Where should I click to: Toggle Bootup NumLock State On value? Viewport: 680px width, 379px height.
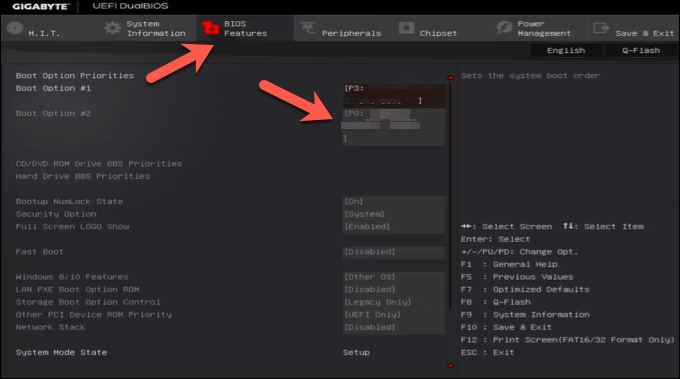[x=394, y=202]
